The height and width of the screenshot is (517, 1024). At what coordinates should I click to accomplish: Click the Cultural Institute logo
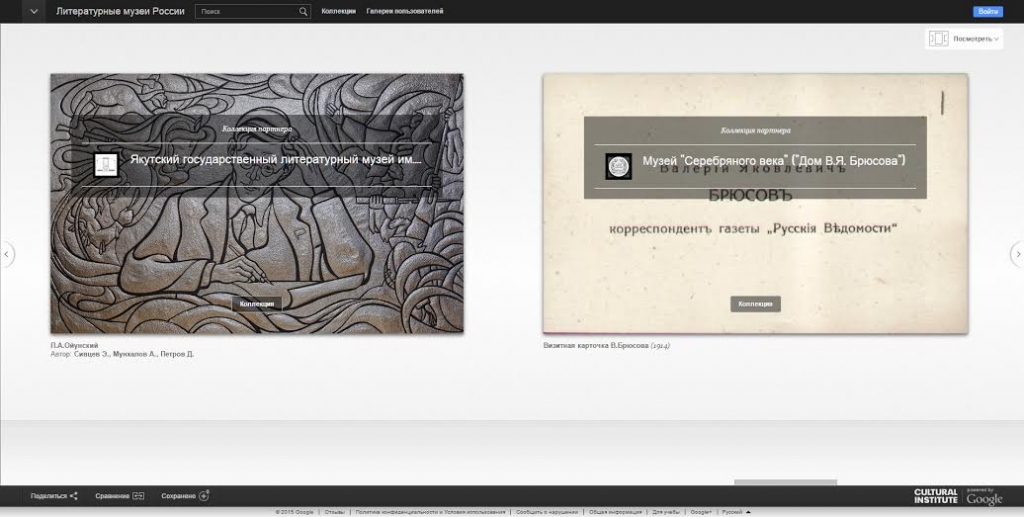pyautogui.click(x=936, y=496)
